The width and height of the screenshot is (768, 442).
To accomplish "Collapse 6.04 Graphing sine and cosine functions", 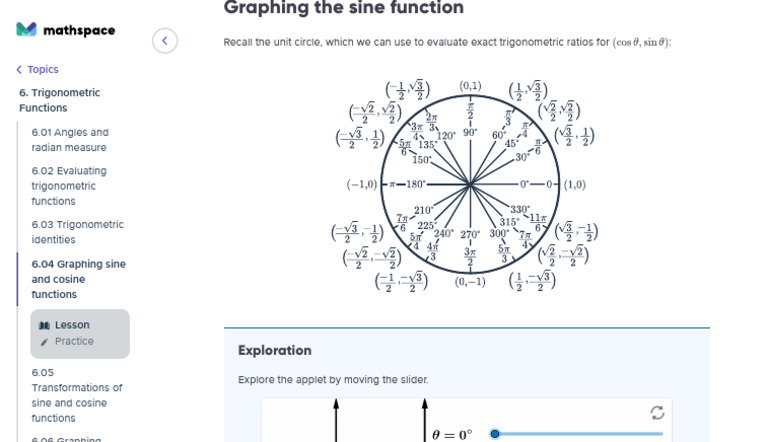I will tap(78, 279).
